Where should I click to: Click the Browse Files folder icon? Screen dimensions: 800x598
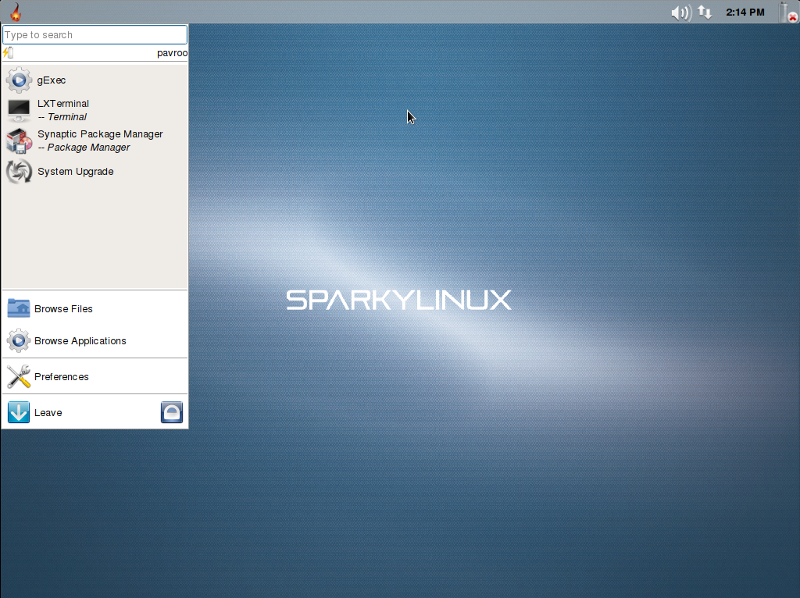[x=19, y=309]
